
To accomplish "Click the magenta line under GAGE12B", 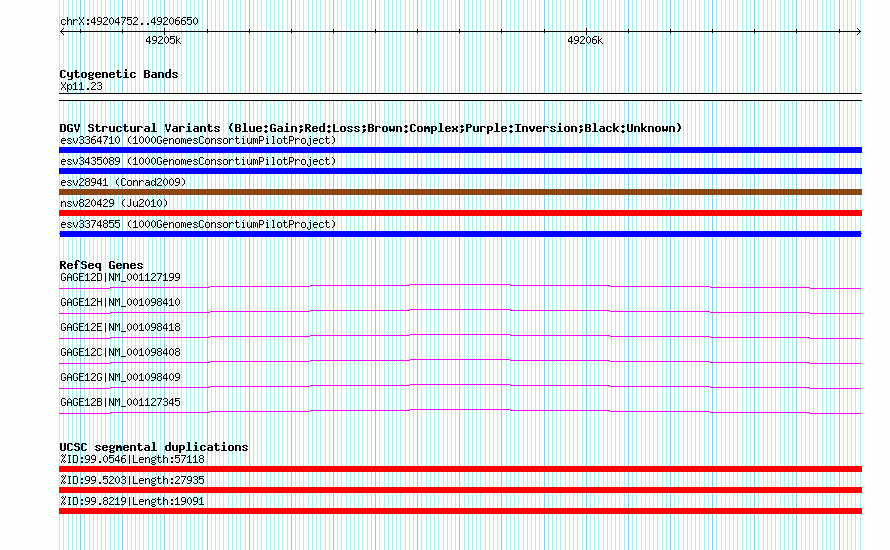I will click(x=460, y=411).
